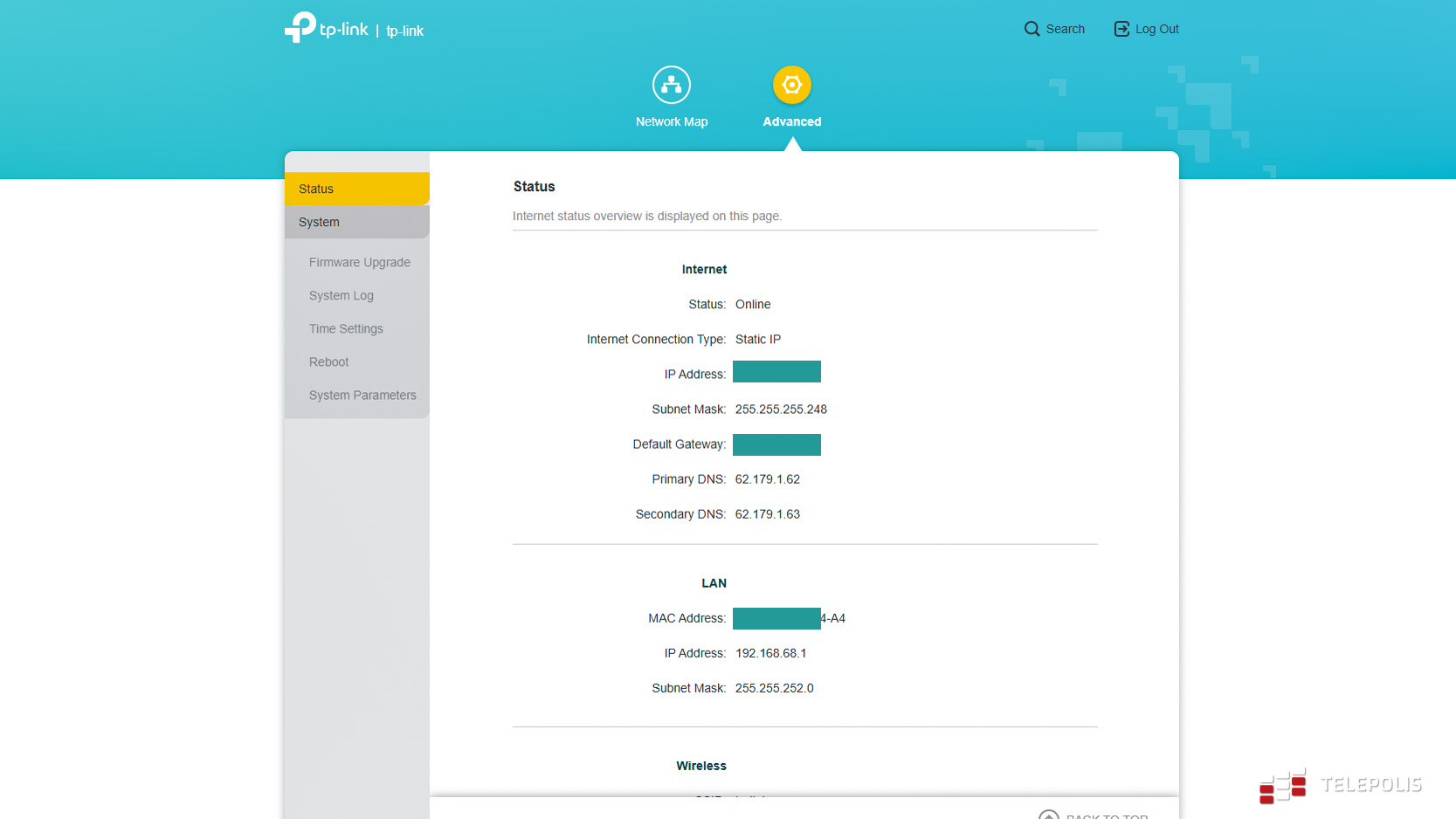The image size is (1456, 819).
Task: Select the Reboot option
Action: 328,361
